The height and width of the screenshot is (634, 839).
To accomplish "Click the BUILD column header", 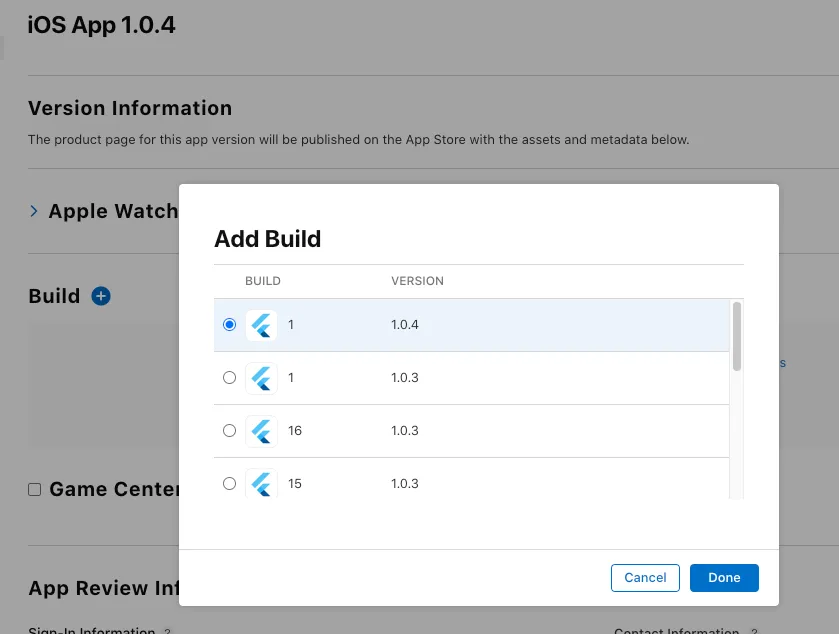I will pos(262,281).
